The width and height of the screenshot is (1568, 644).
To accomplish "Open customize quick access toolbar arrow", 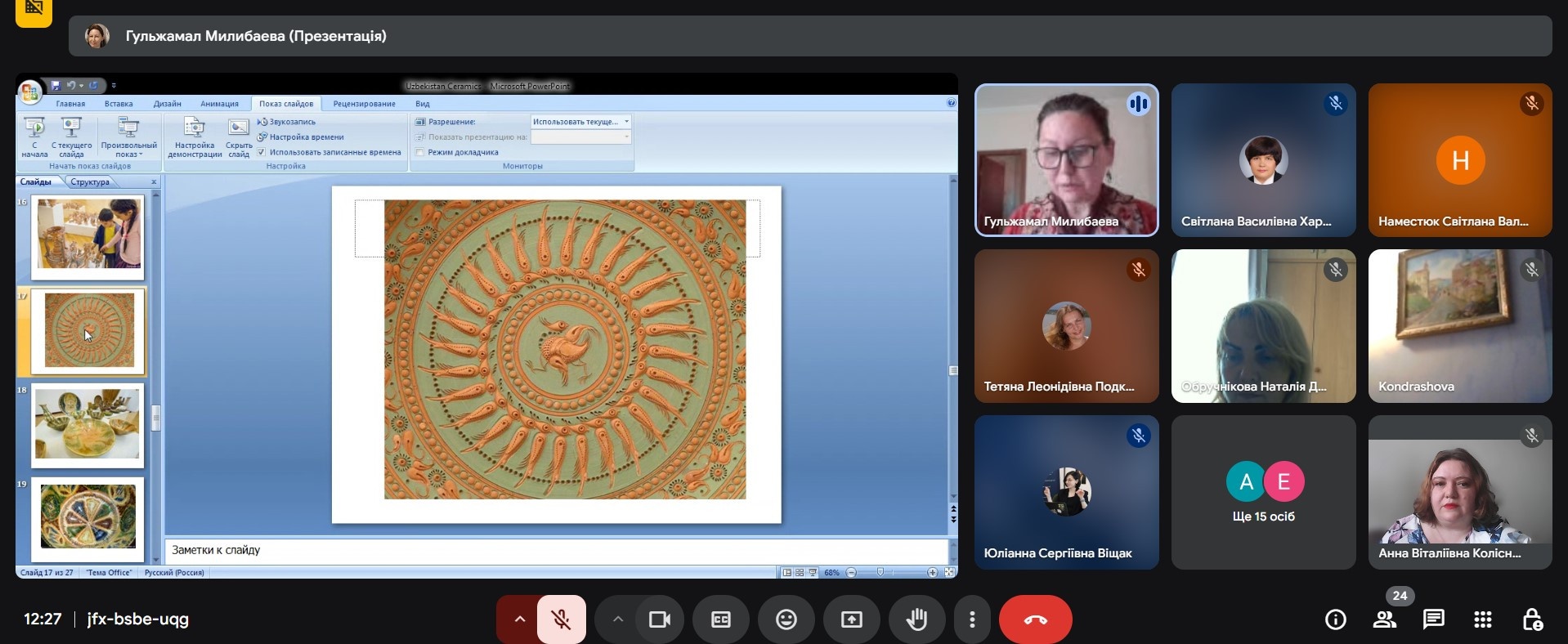I will pyautogui.click(x=114, y=85).
